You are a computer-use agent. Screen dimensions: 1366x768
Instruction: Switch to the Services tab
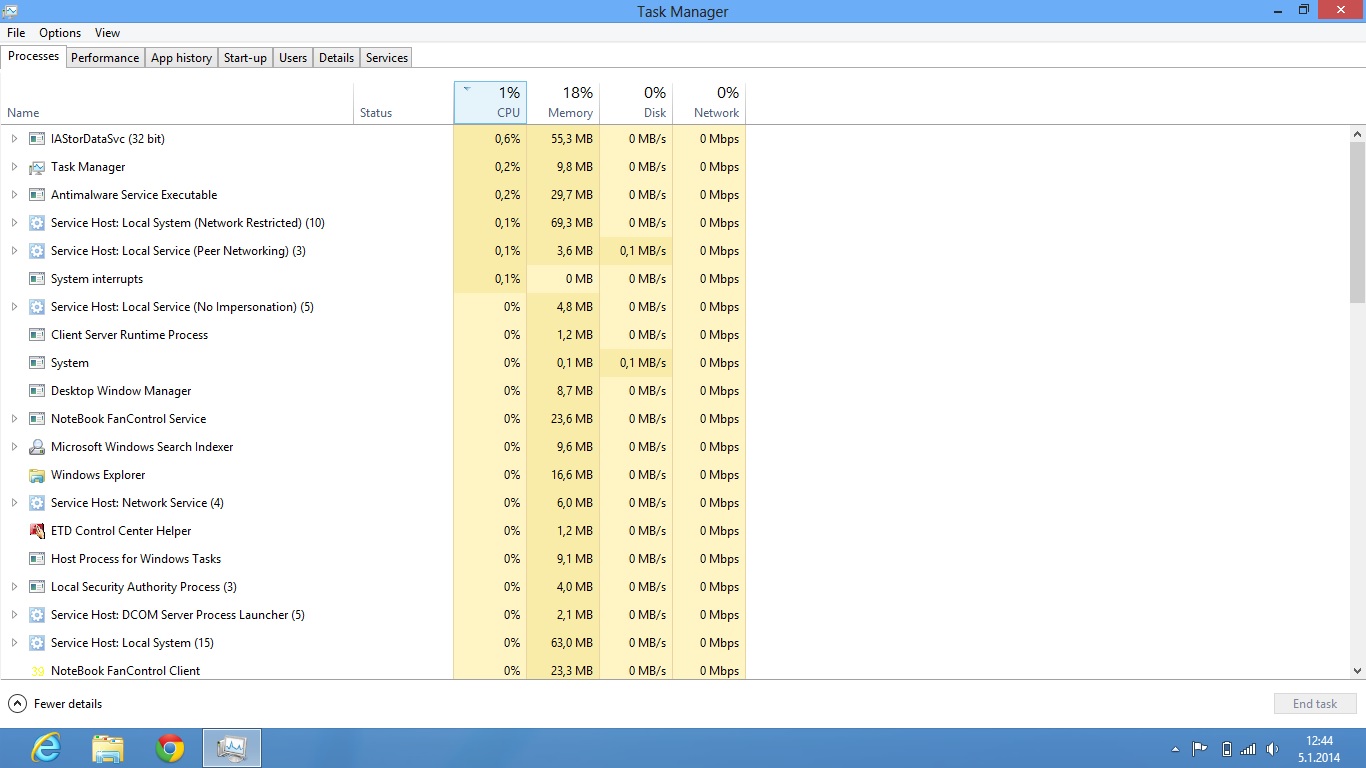(387, 58)
